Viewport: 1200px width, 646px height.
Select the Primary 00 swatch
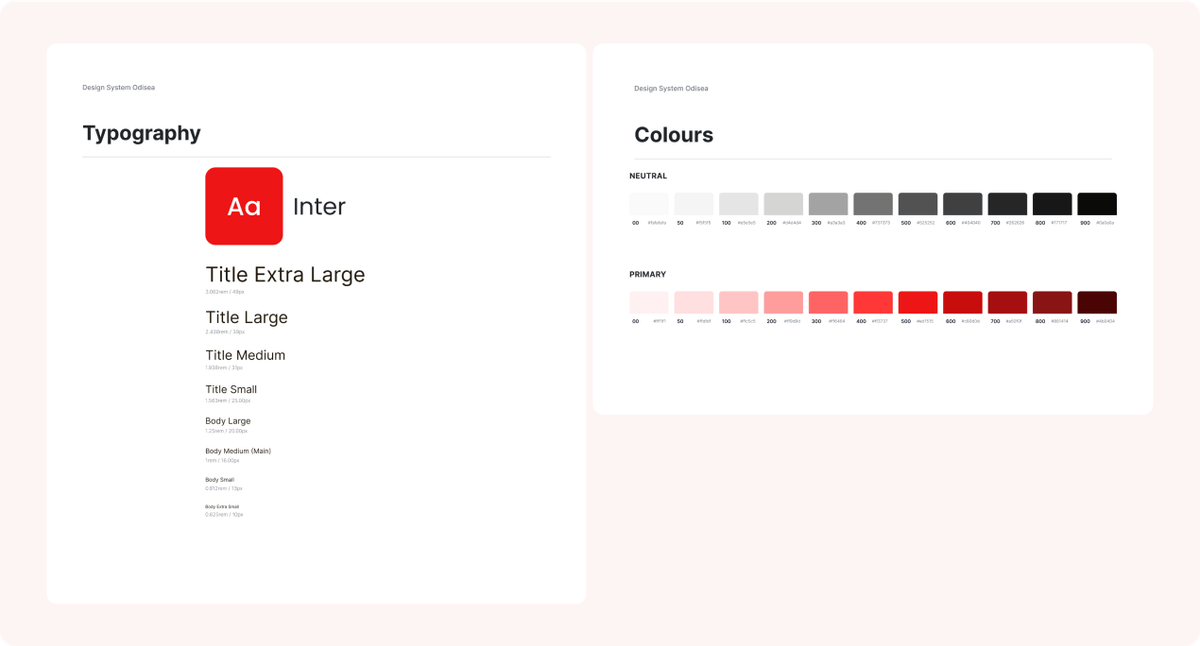point(649,302)
